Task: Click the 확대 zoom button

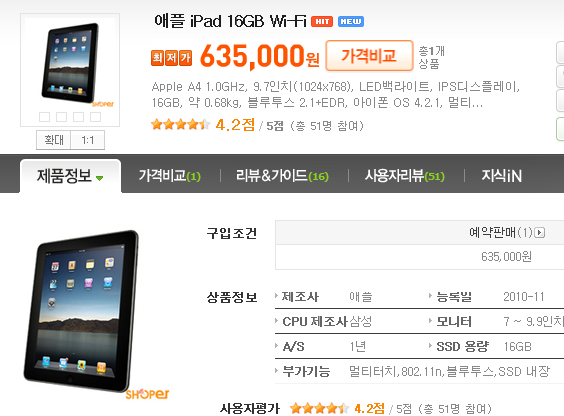Action: tap(54, 140)
